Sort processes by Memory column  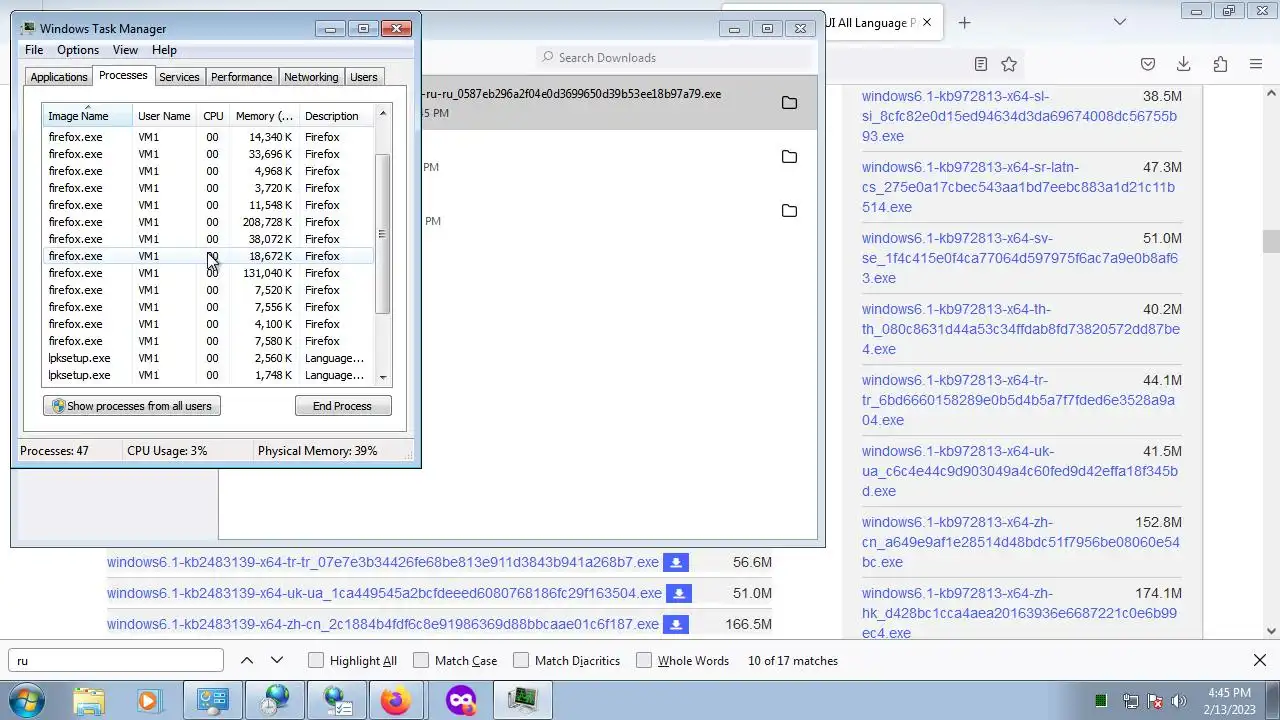[x=264, y=116]
